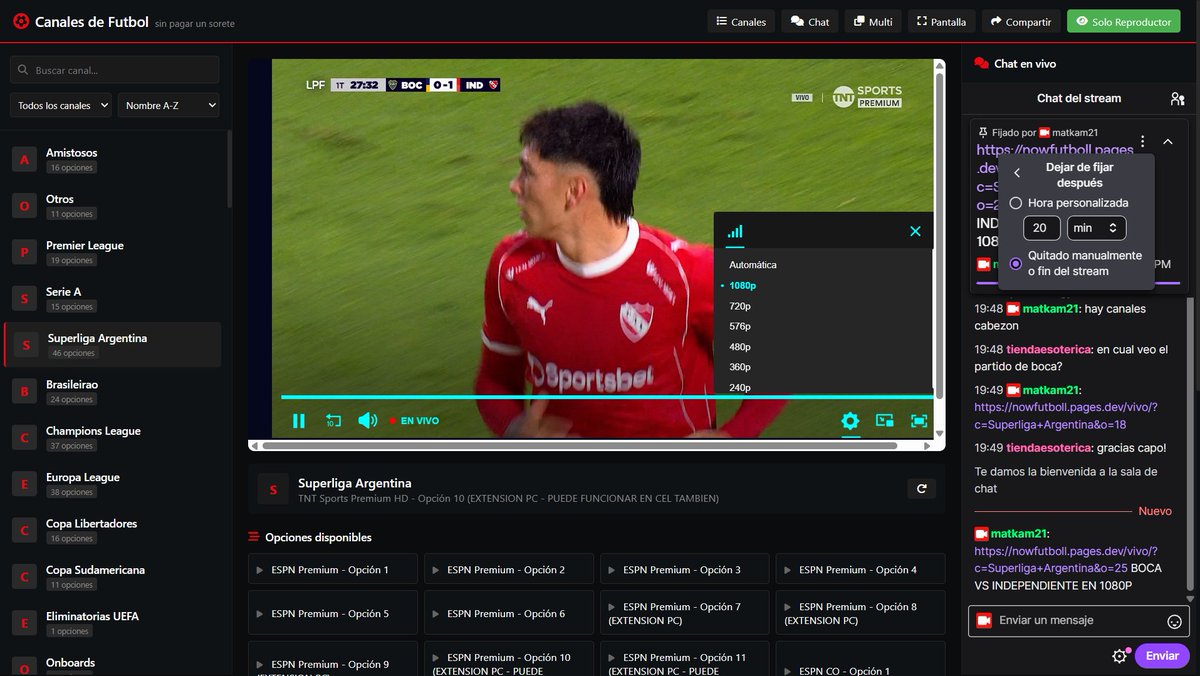Image resolution: width=1200 pixels, height=676 pixels.
Task: Click the rewind 10 seconds icon
Action: pos(333,420)
